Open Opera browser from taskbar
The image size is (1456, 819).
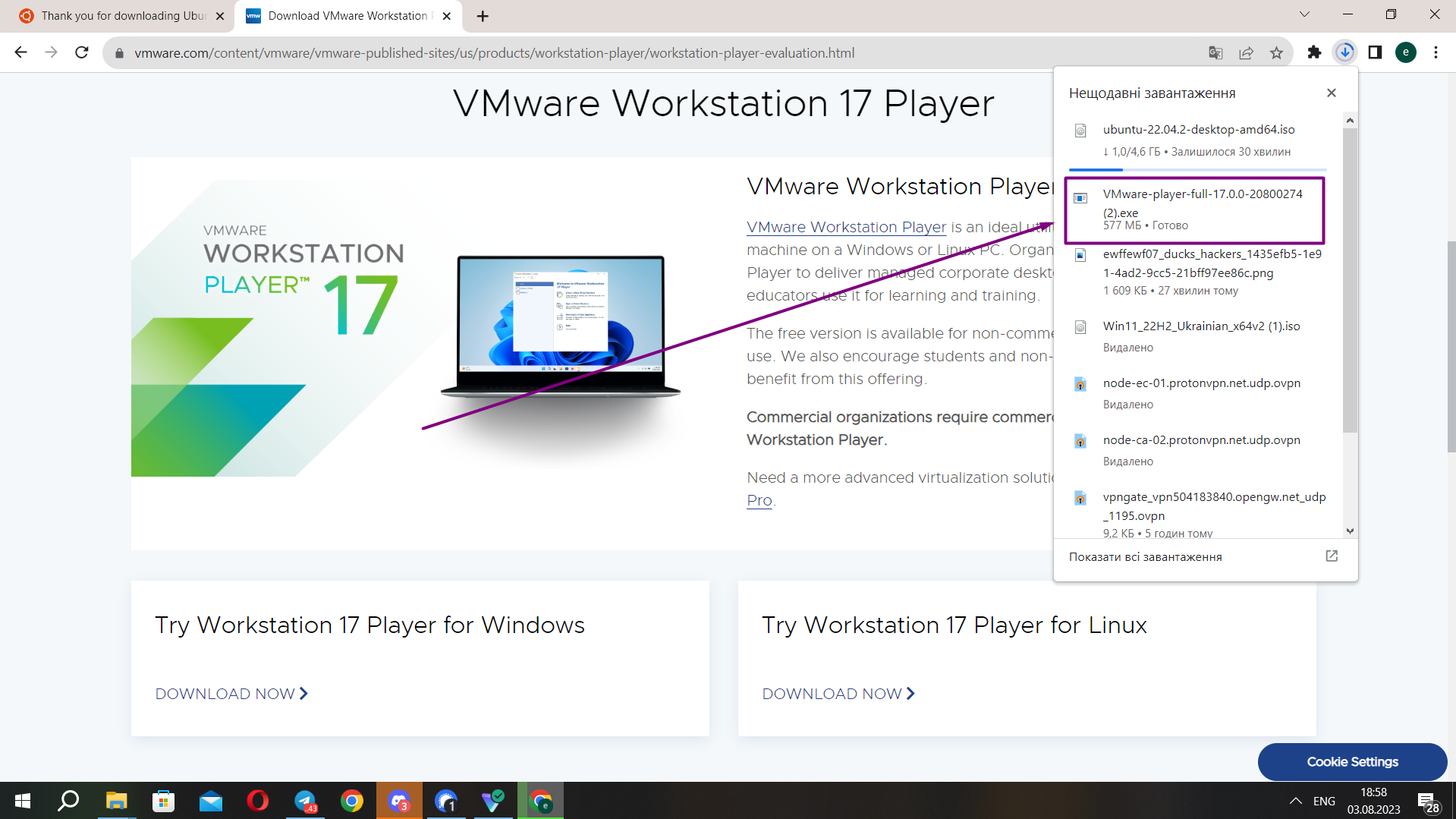(257, 801)
